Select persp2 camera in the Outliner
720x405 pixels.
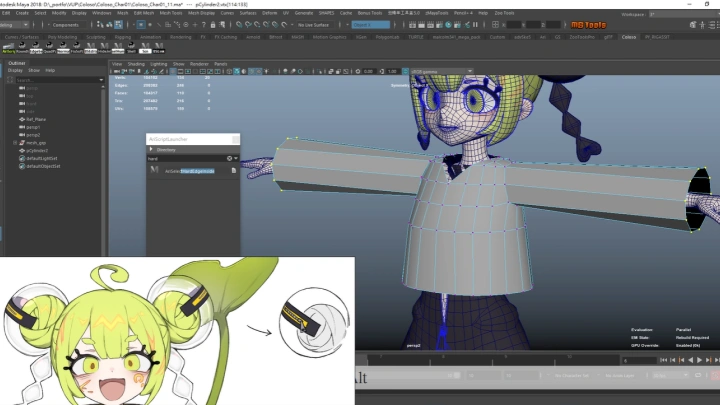click(x=33, y=135)
